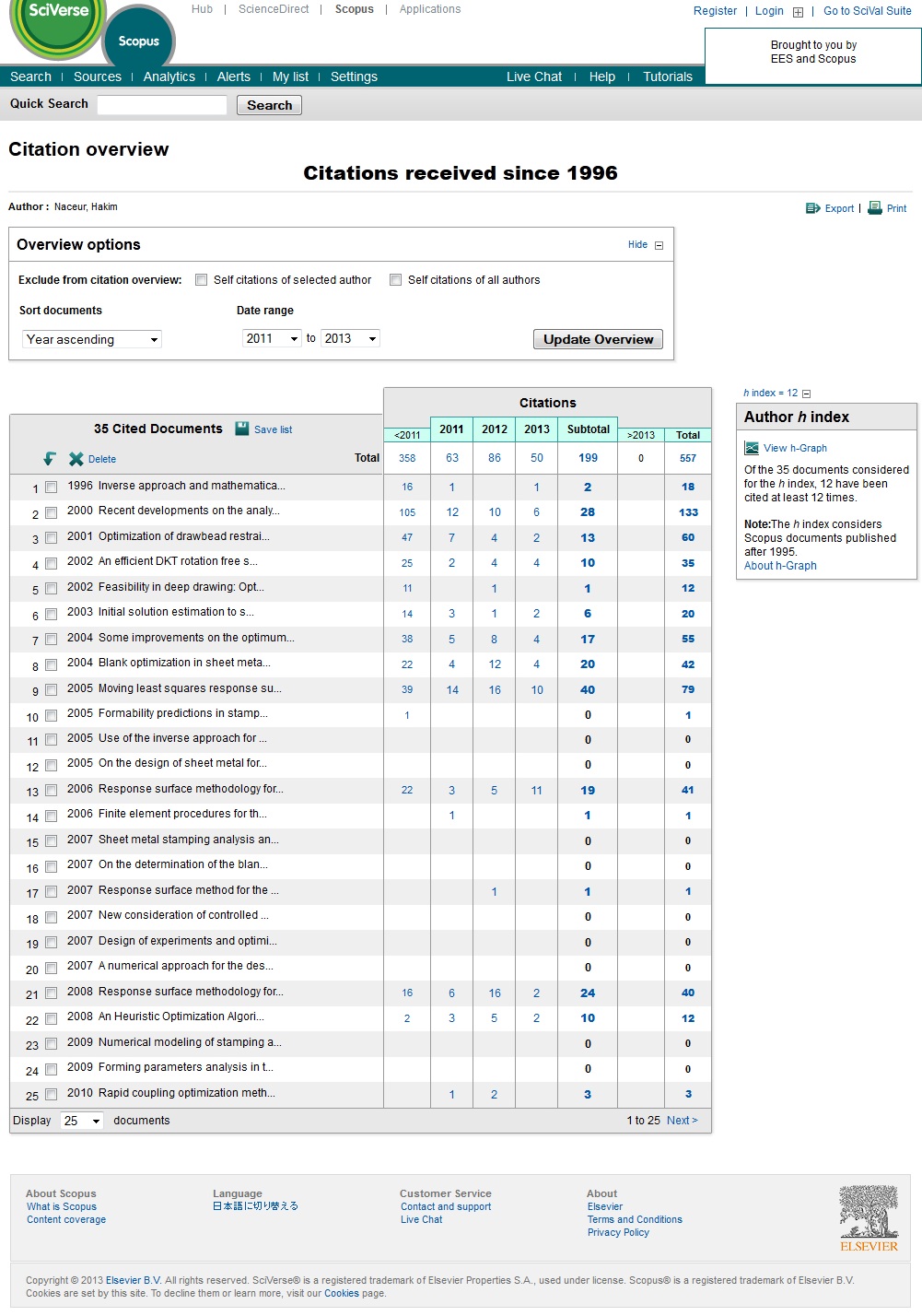Open document title 'Feasibility in deep drawing: Opt'
The width and height of the screenshot is (922, 1316).
[x=181, y=587]
